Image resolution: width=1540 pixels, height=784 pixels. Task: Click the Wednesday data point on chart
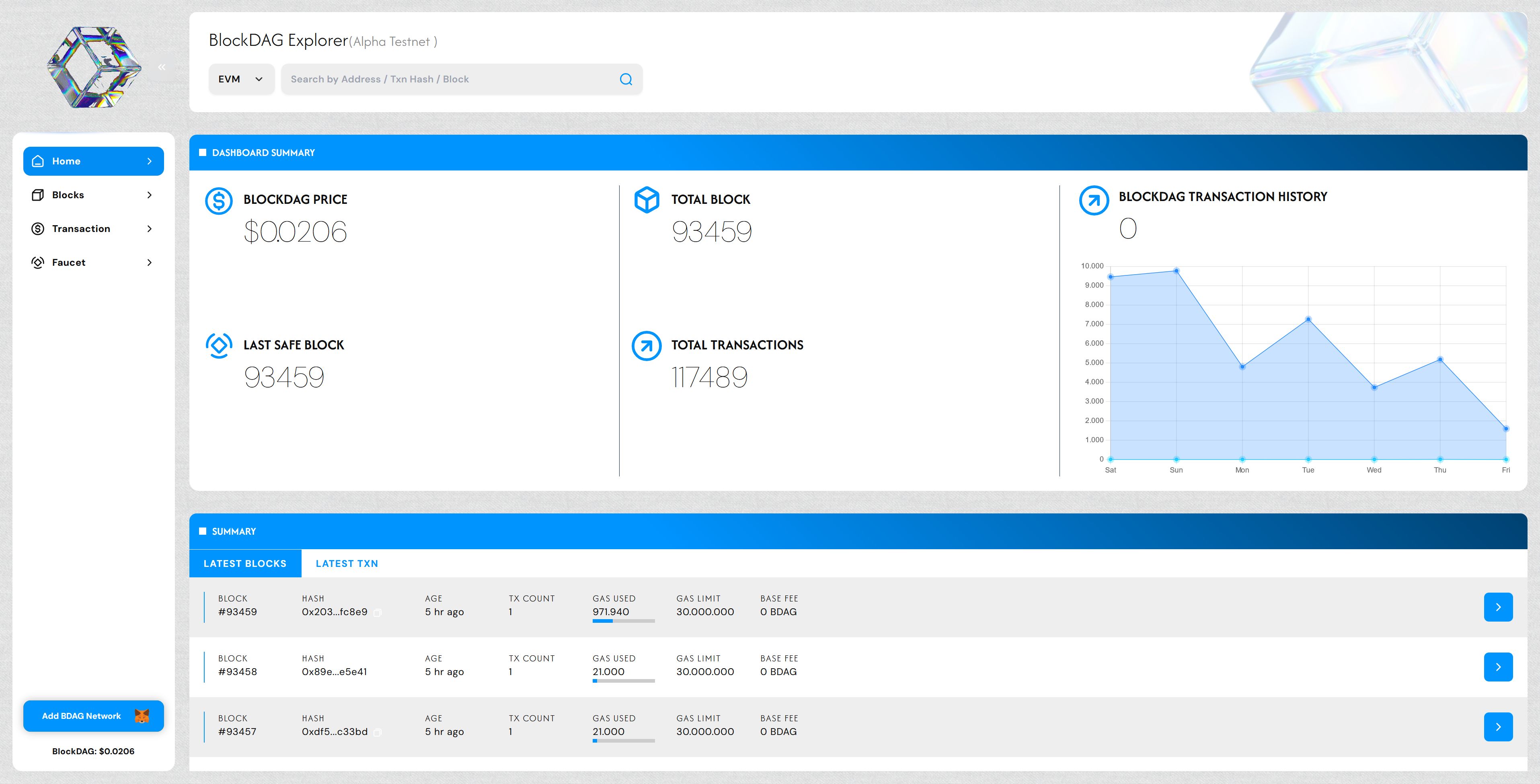coord(1374,388)
